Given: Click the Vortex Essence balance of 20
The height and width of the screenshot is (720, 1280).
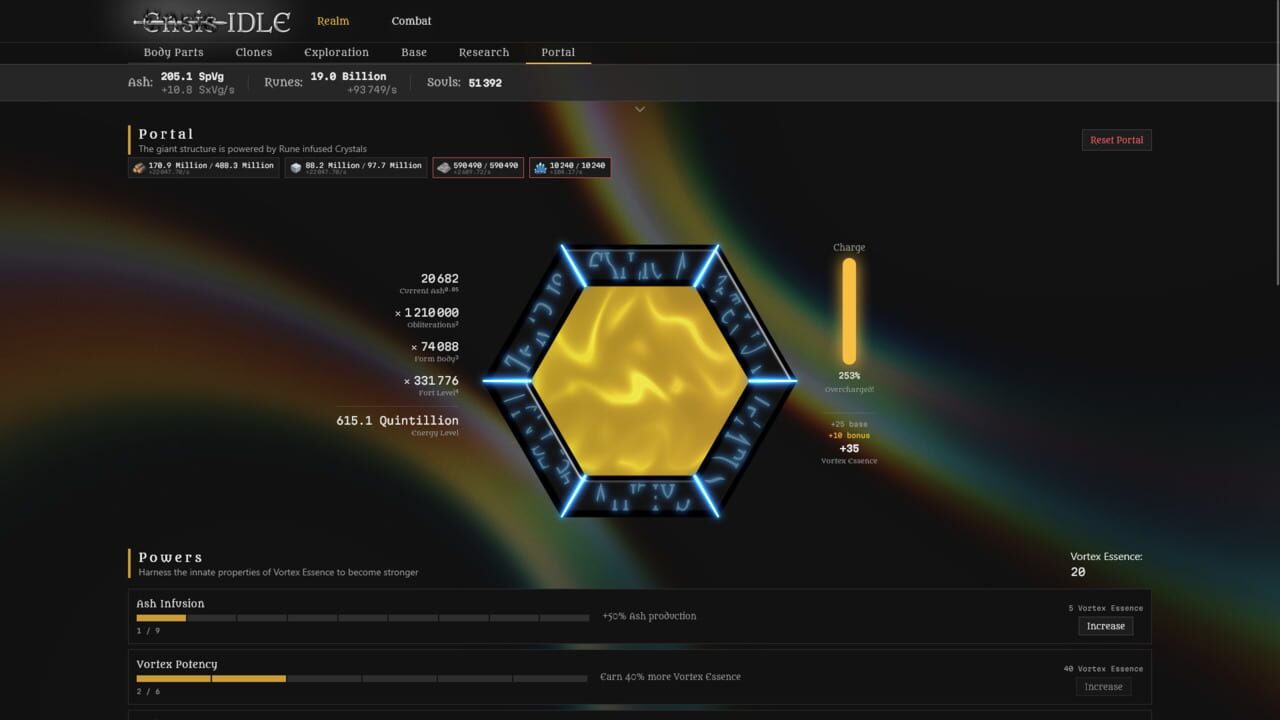Looking at the screenshot, I should [x=1078, y=572].
